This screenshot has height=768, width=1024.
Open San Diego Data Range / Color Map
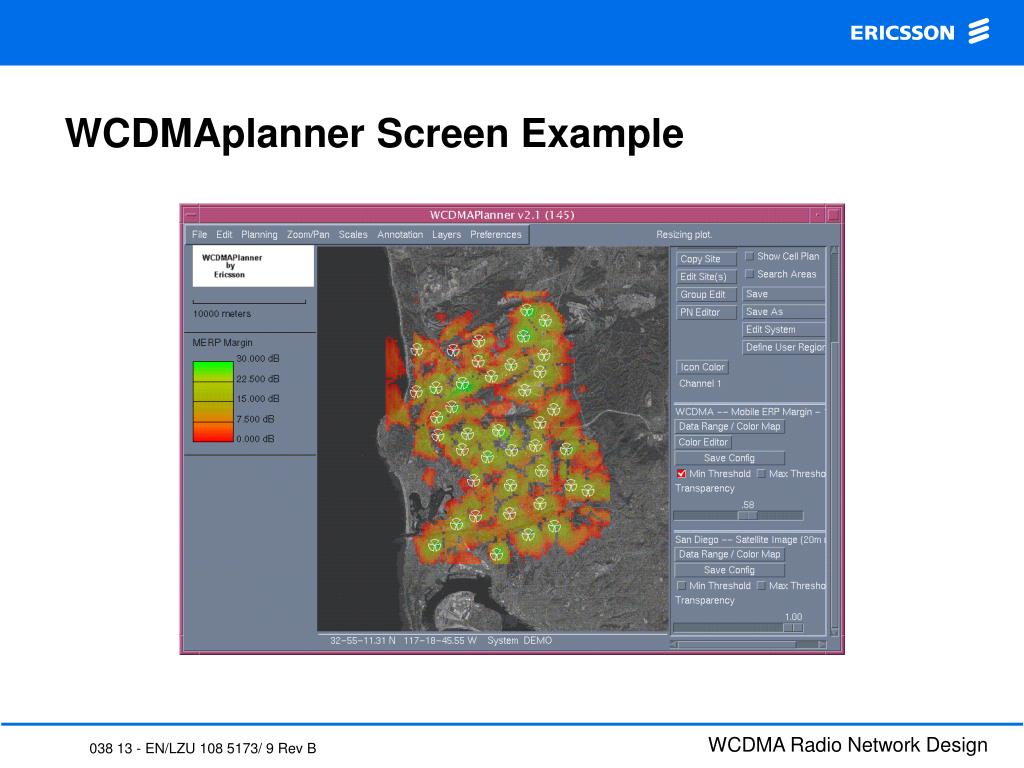click(x=729, y=554)
